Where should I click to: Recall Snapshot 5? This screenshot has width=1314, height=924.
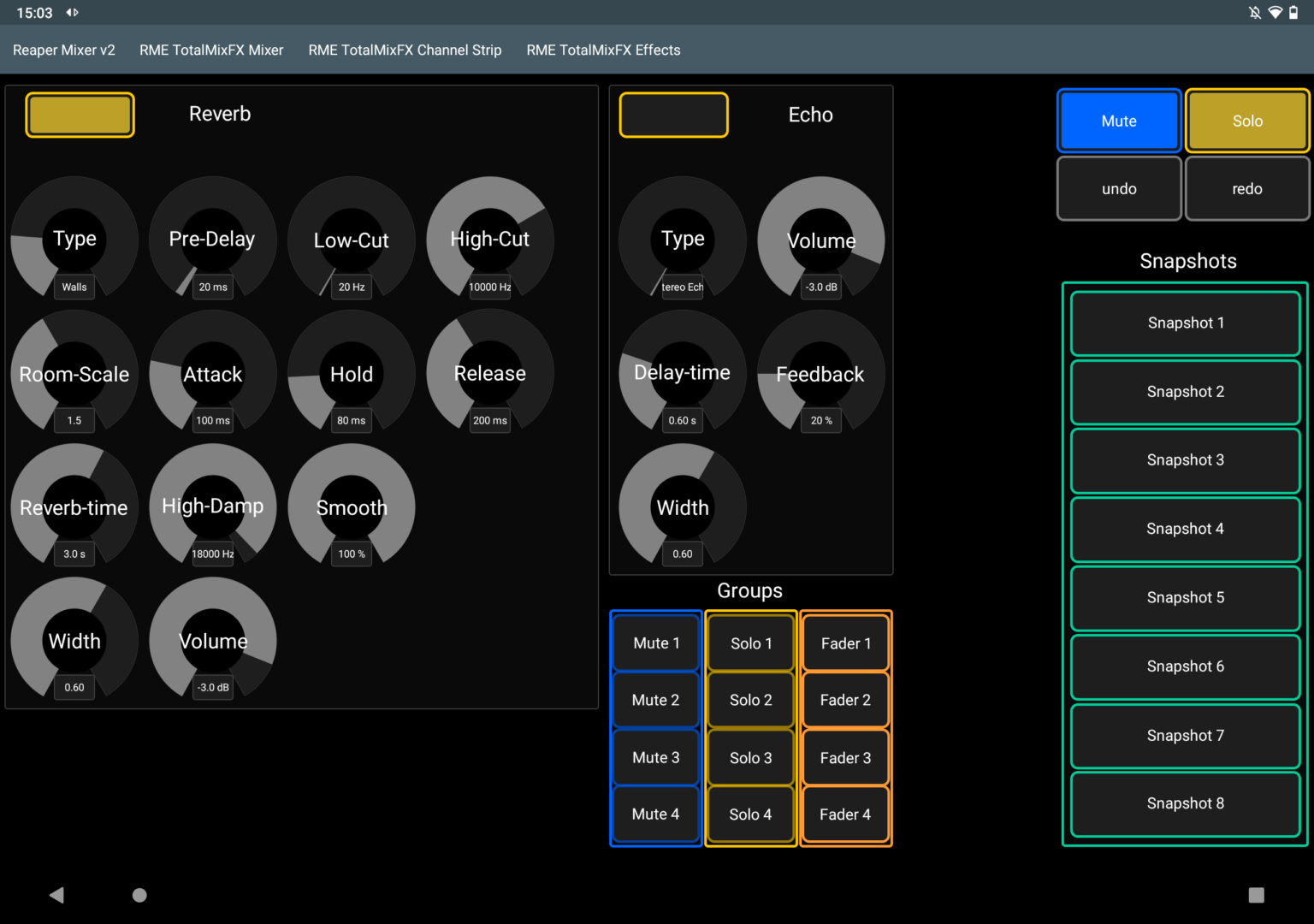(x=1185, y=597)
